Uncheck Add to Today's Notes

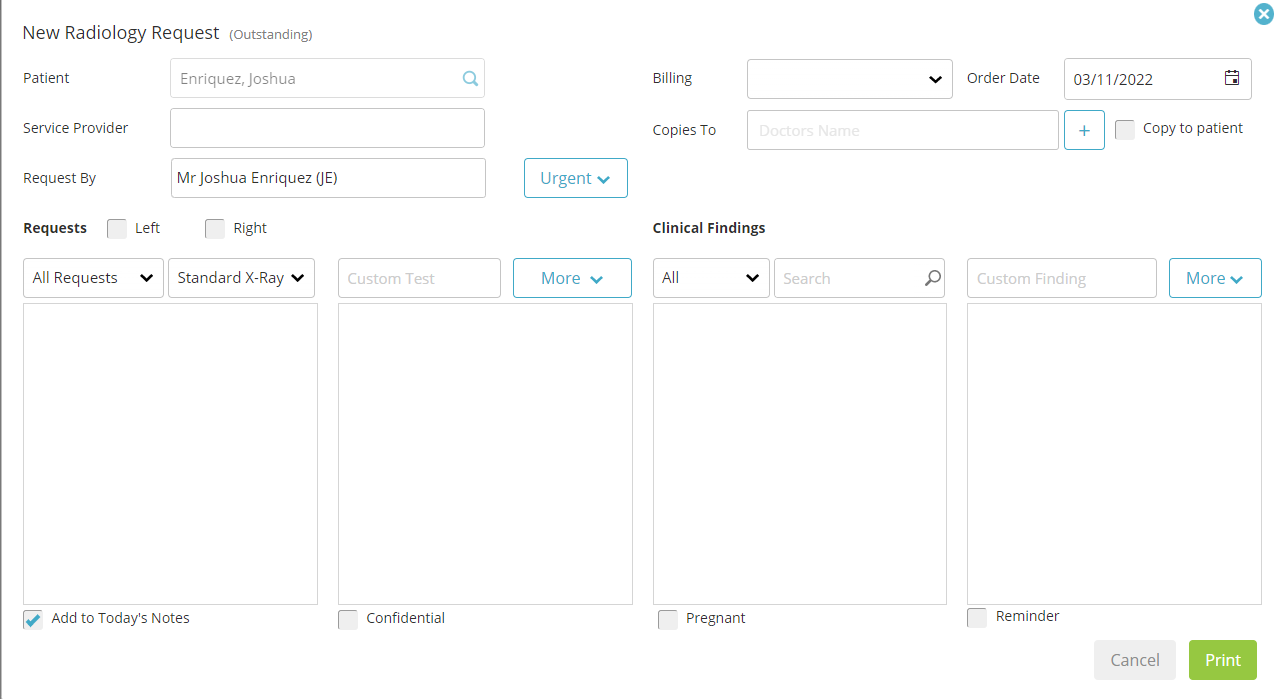33,619
